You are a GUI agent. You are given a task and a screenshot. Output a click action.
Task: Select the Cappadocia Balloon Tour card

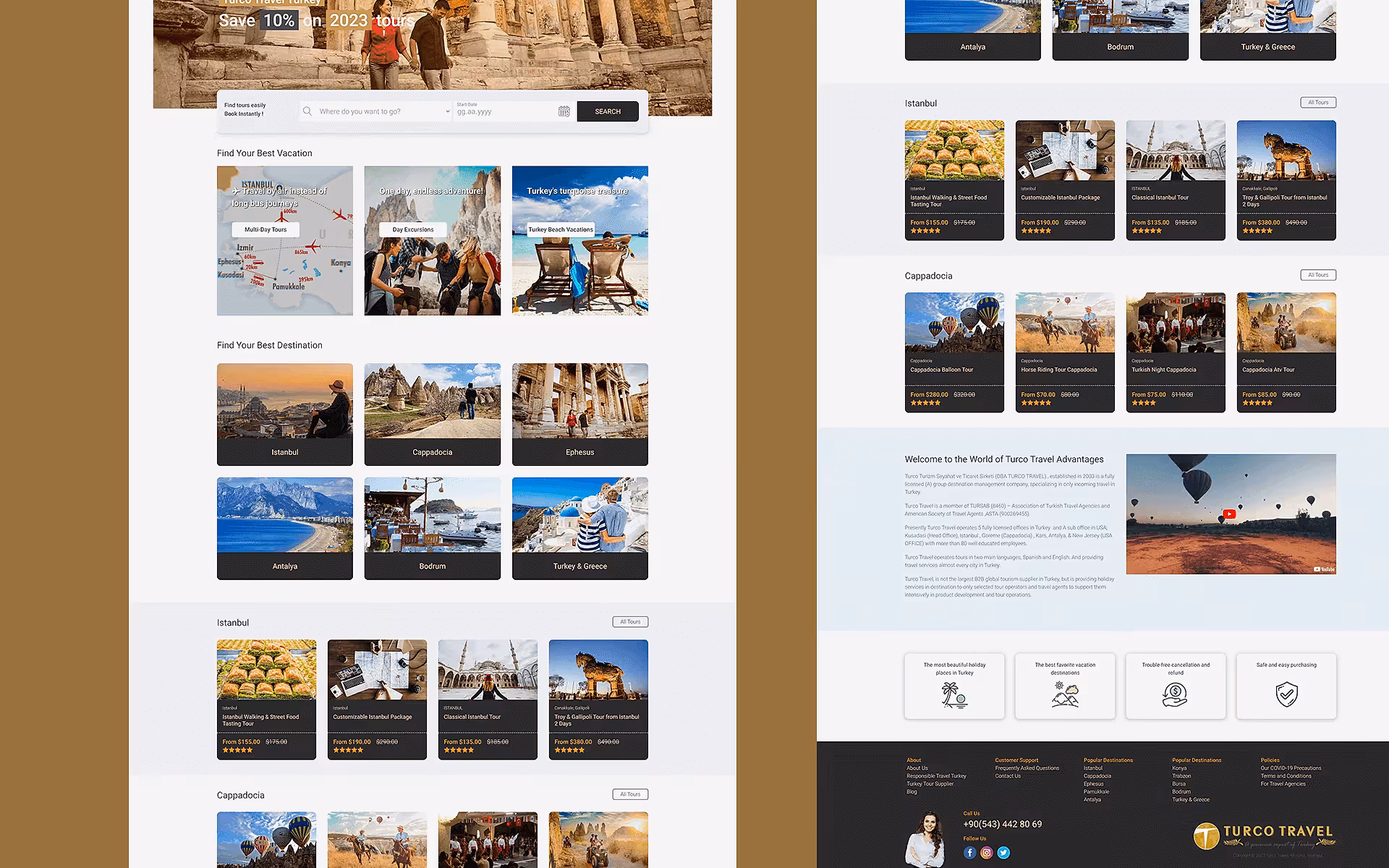[x=953, y=352]
